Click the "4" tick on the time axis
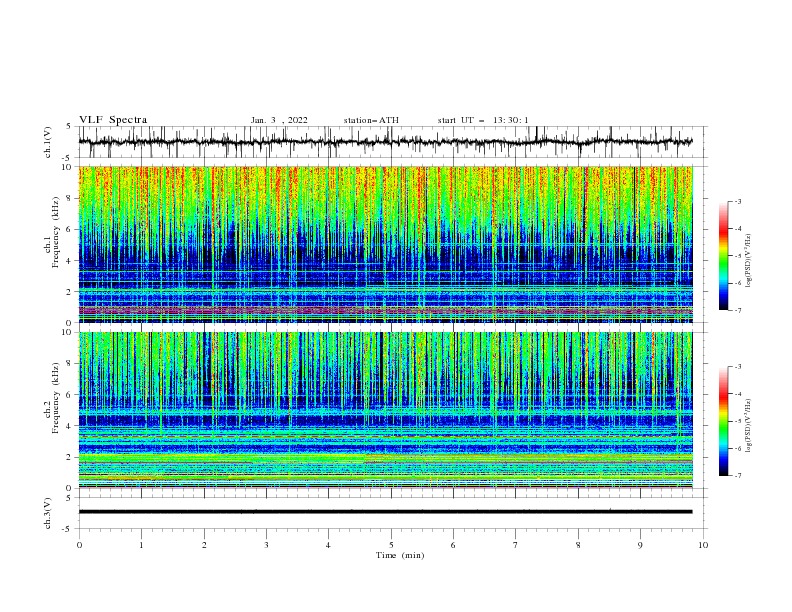Image resolution: width=792 pixels, height=612 pixels. (x=328, y=545)
